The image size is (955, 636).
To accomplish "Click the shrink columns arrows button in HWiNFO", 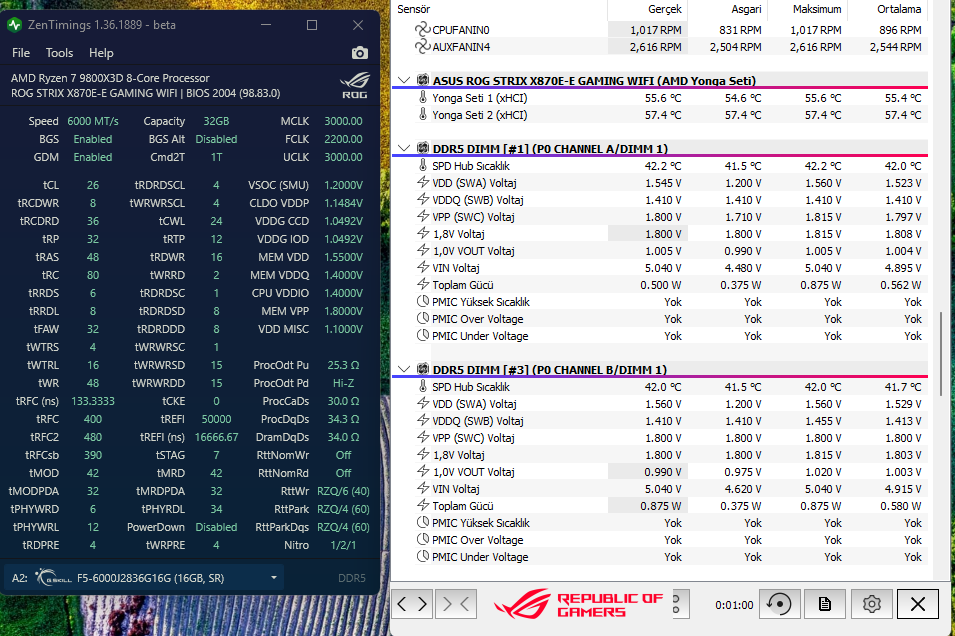I will coord(456,604).
